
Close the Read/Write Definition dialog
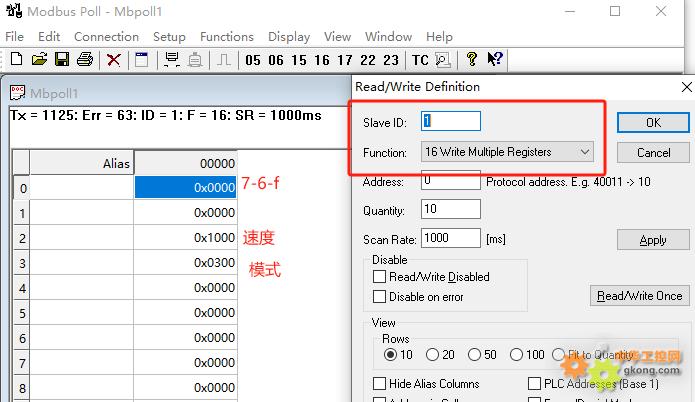(x=687, y=87)
